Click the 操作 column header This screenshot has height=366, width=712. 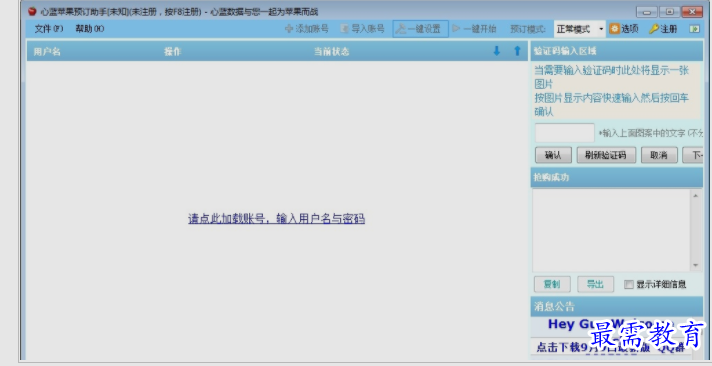pos(173,52)
